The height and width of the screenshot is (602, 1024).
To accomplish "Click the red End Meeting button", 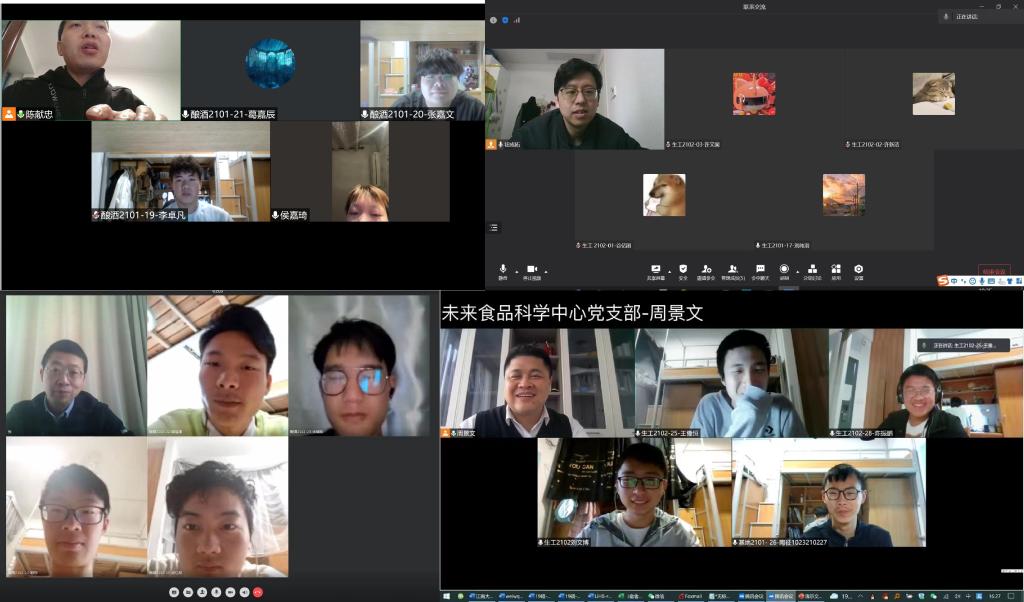I will [x=993, y=270].
